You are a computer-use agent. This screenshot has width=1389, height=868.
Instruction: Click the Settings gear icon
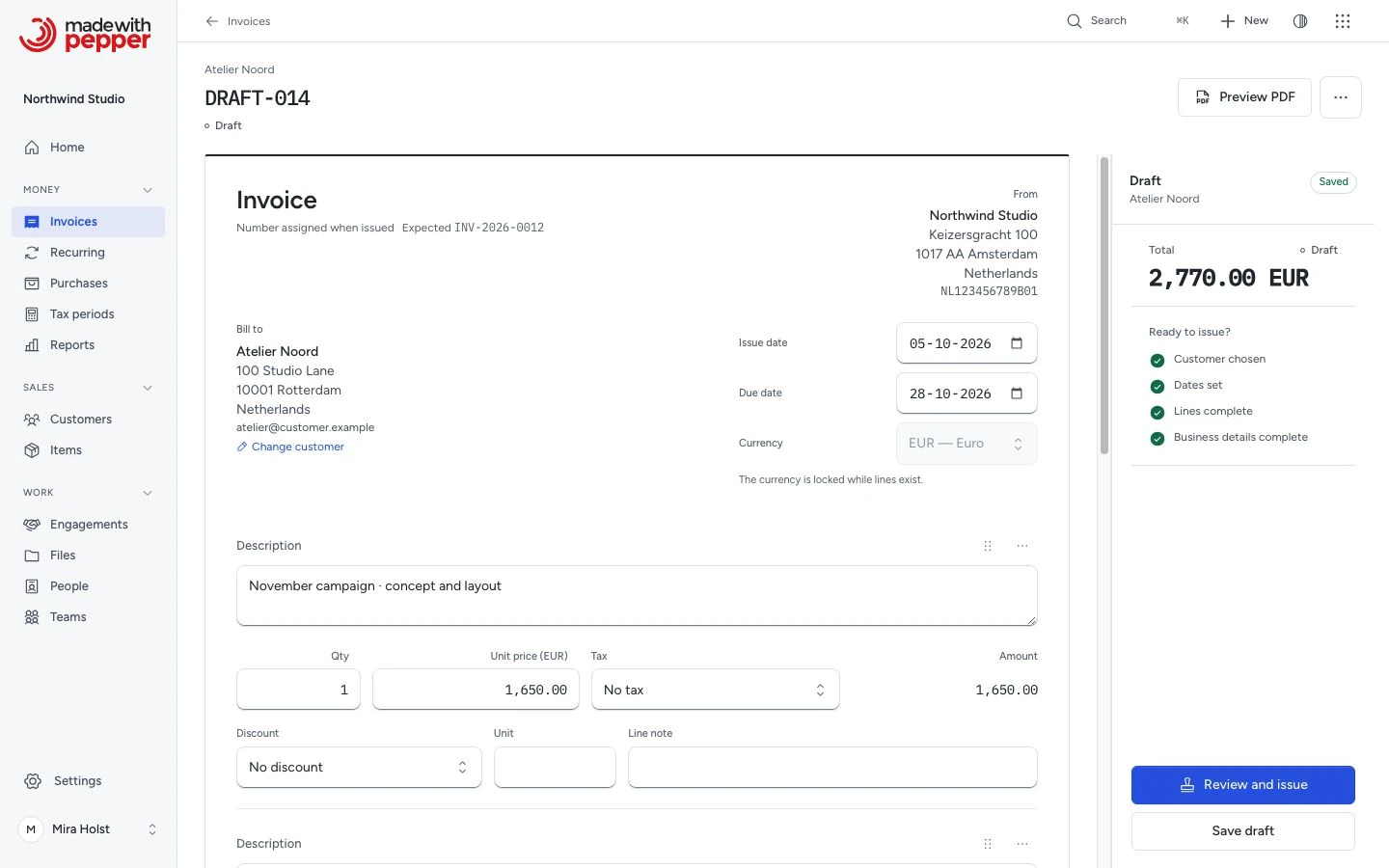click(x=33, y=781)
